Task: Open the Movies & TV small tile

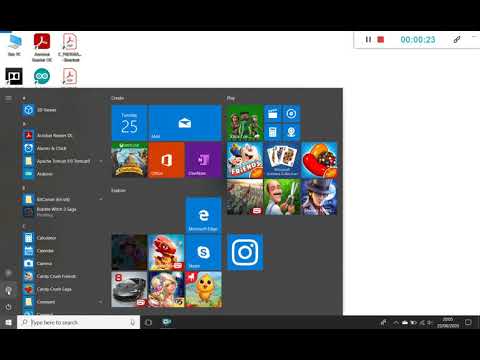Action: tap(273, 114)
